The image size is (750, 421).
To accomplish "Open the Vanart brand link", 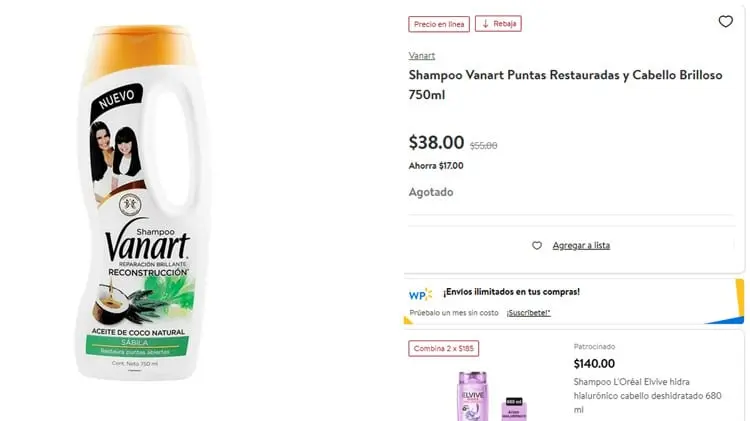I will pyautogui.click(x=421, y=55).
